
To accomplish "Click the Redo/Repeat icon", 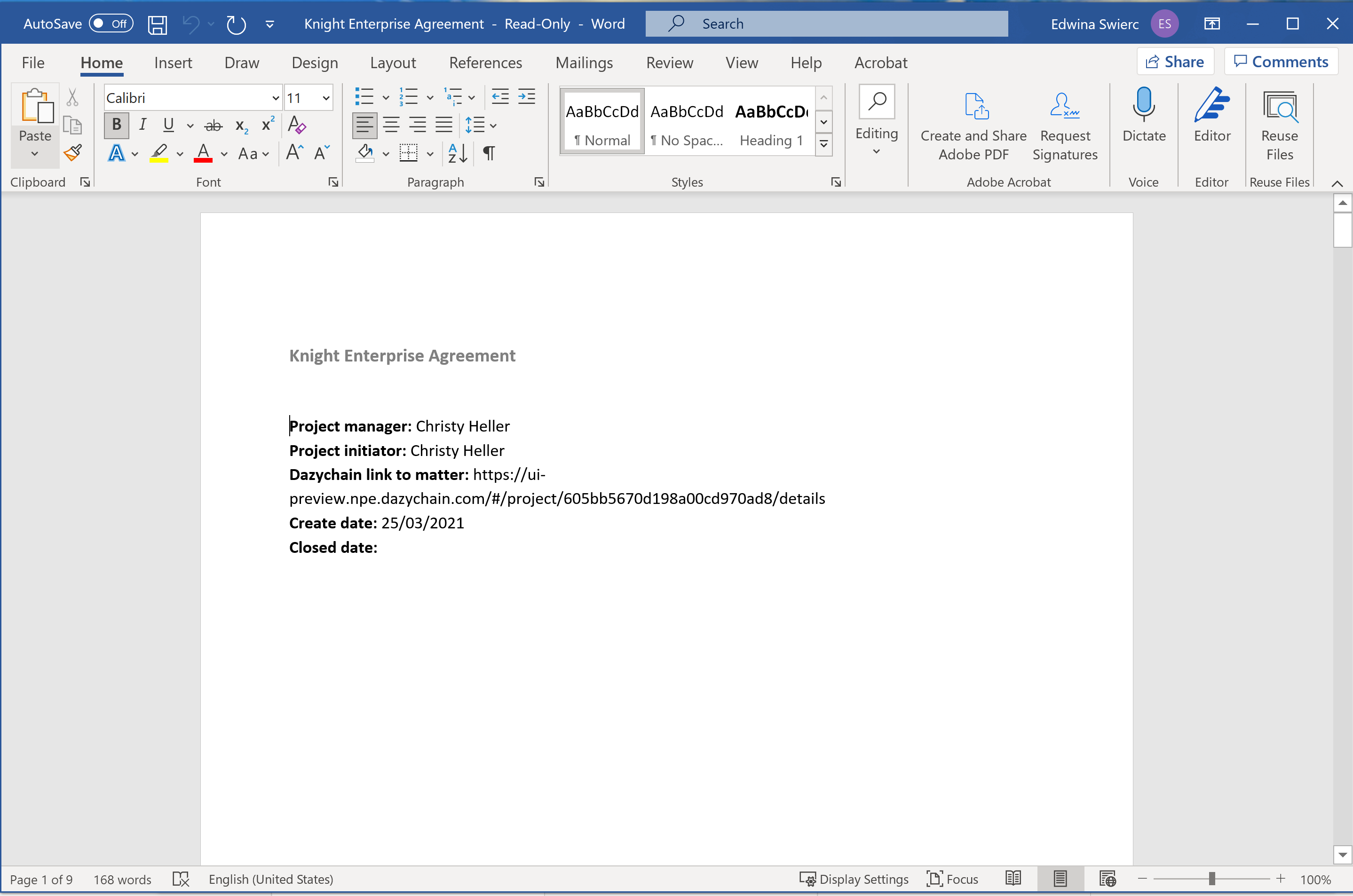I will (x=236, y=24).
